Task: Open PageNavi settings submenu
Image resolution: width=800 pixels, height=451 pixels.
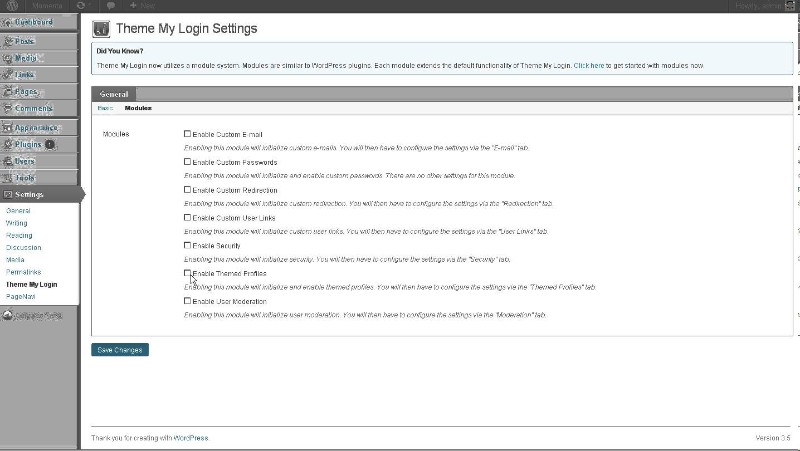Action: [x=20, y=296]
